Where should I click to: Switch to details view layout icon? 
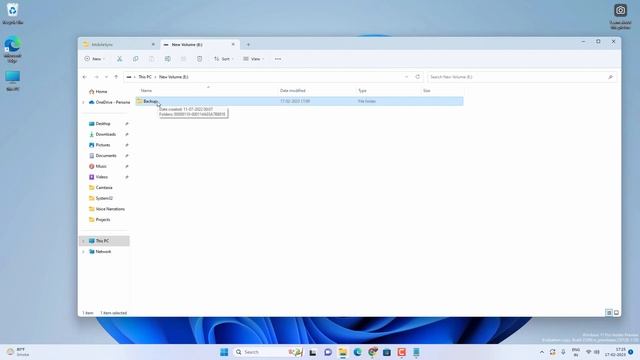click(609, 313)
